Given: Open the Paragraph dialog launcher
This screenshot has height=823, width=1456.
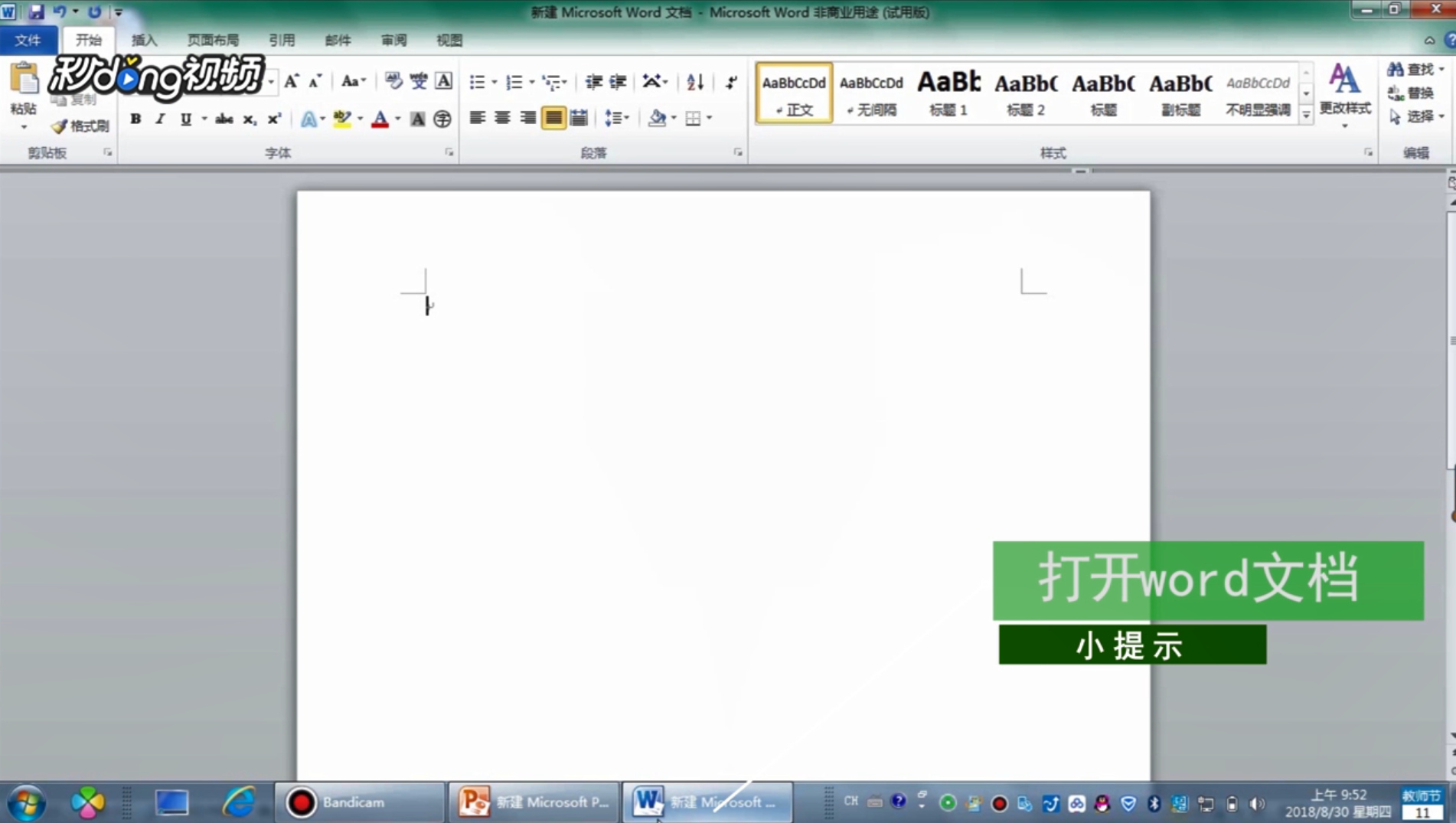Looking at the screenshot, I should tap(738, 152).
